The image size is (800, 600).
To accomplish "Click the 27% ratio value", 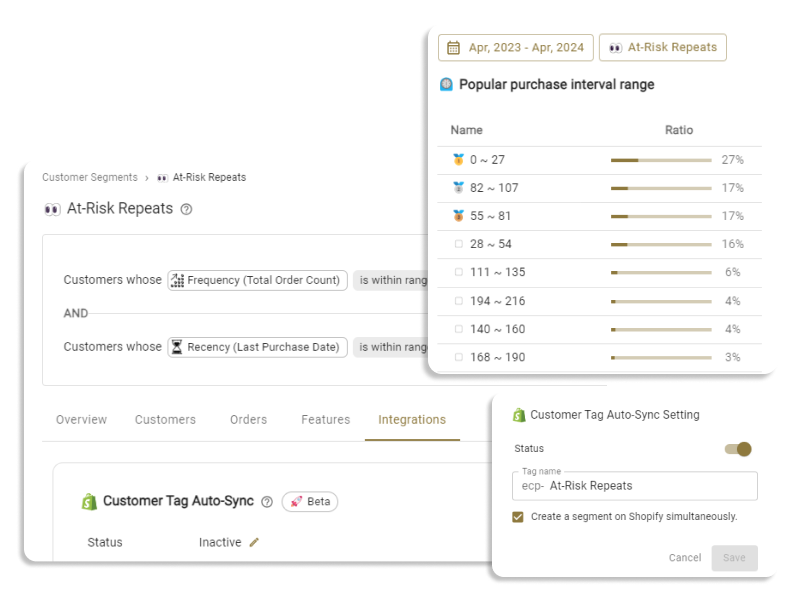I will [732, 160].
